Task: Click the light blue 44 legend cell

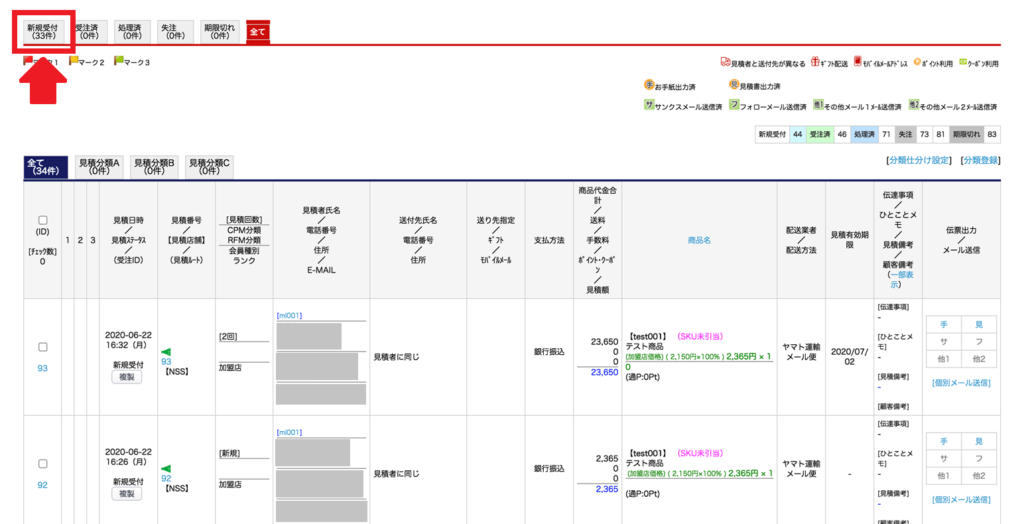Action: [797, 134]
